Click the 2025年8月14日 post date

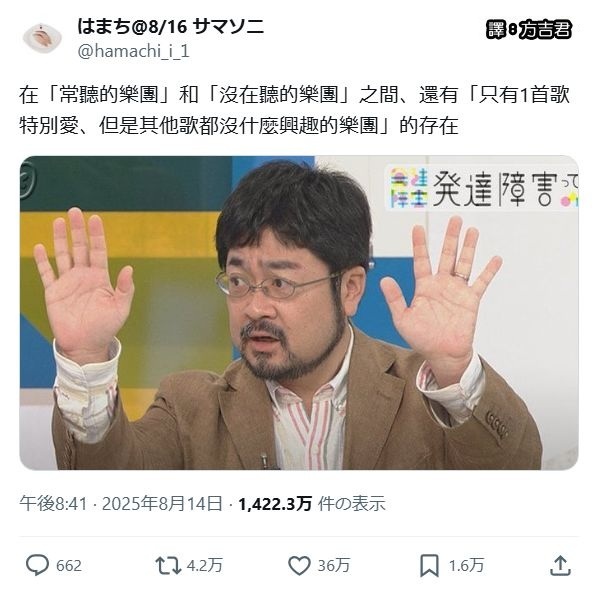pos(162,504)
